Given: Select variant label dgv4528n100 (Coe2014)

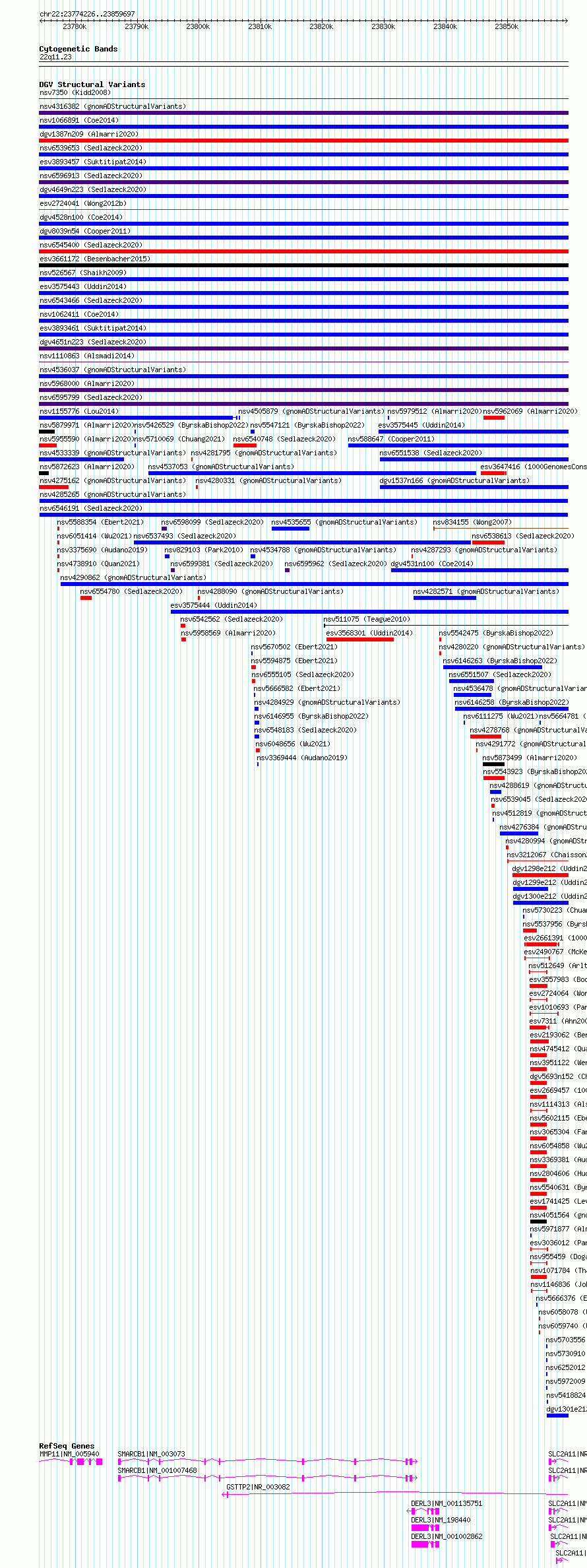Looking at the screenshot, I should [x=81, y=217].
